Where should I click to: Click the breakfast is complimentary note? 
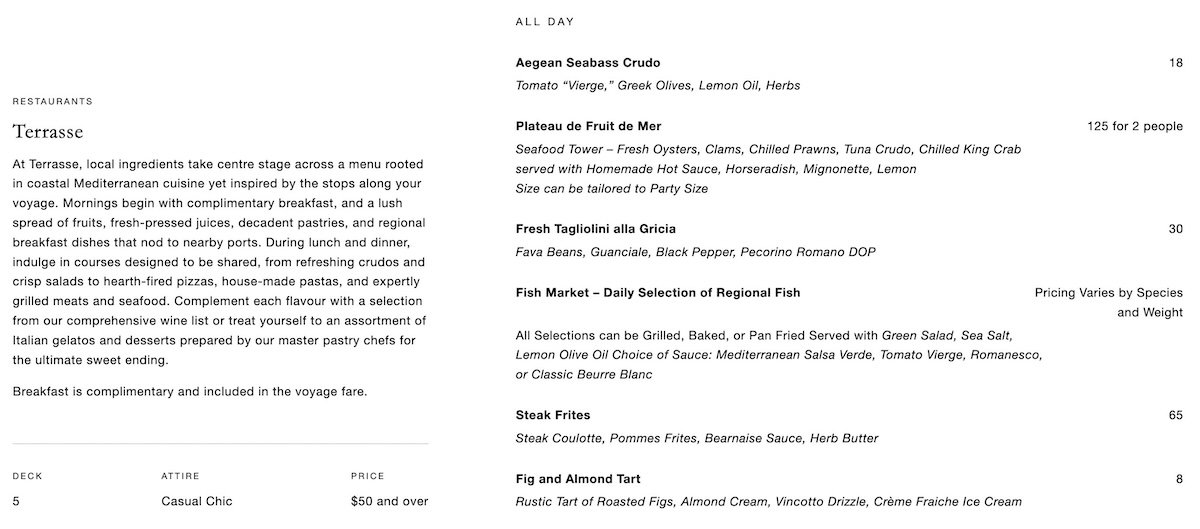[190, 392]
